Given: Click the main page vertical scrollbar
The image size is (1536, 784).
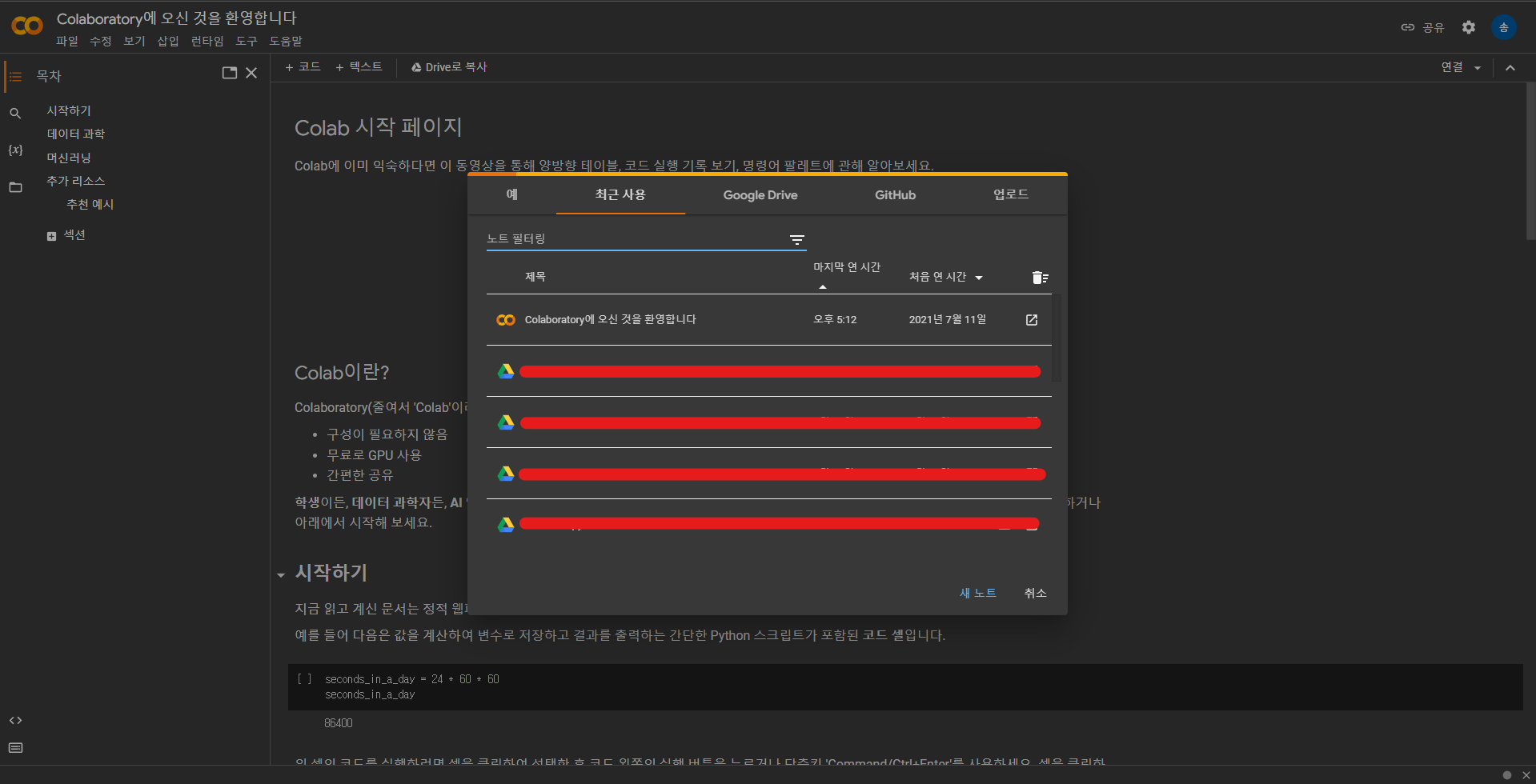Looking at the screenshot, I should click(1530, 160).
